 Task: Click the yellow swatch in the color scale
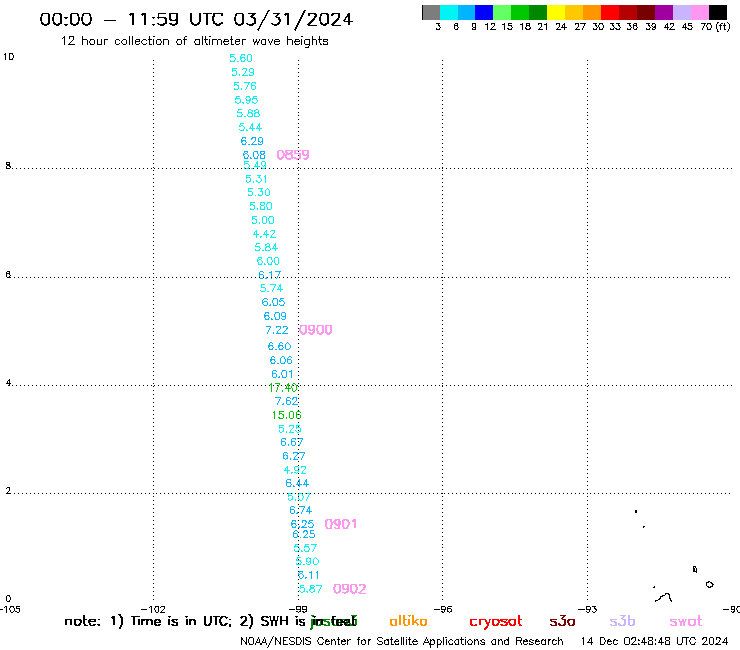[555, 12]
